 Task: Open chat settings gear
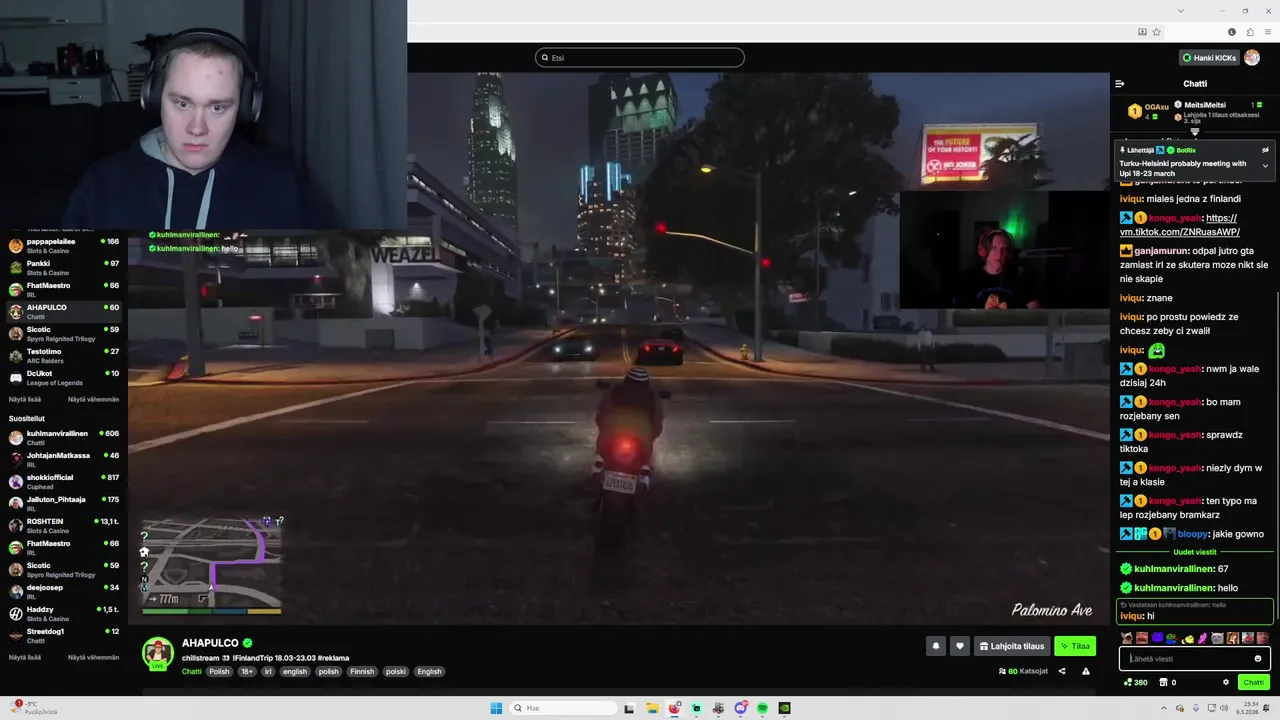1226,683
